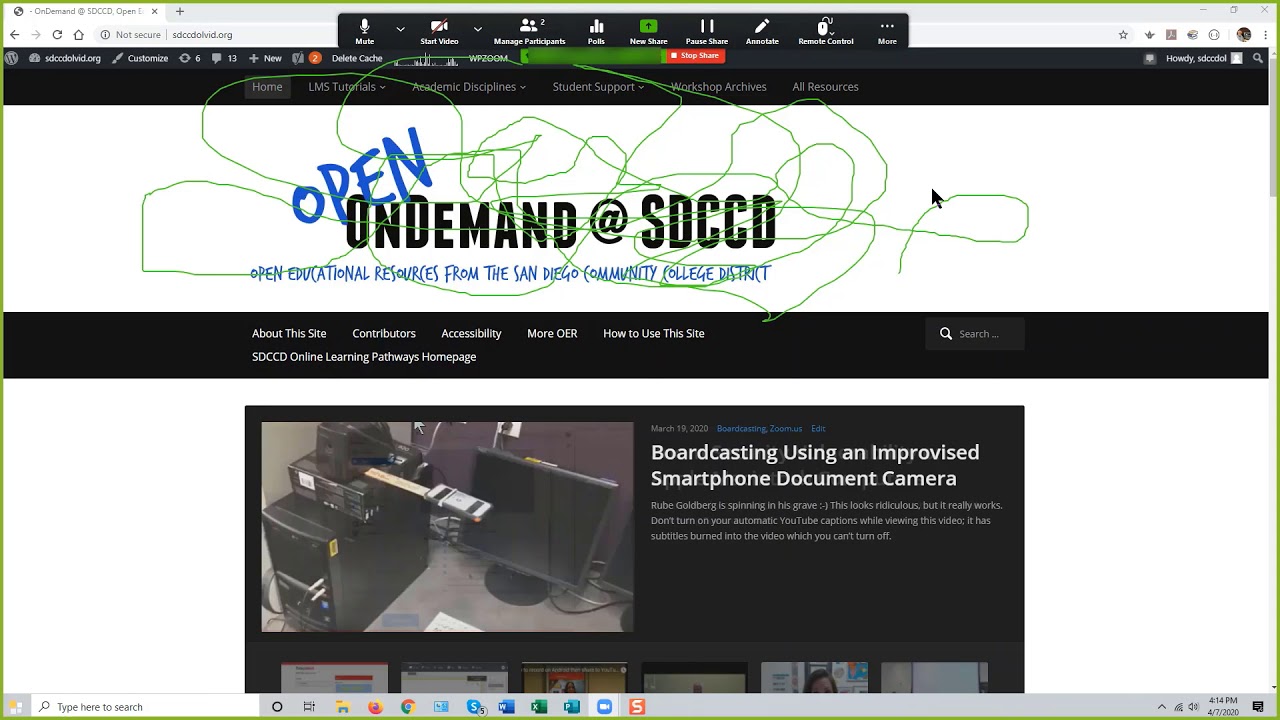The height and width of the screenshot is (720, 1280).
Task: Go back in Chrome
Action: pos(14,34)
